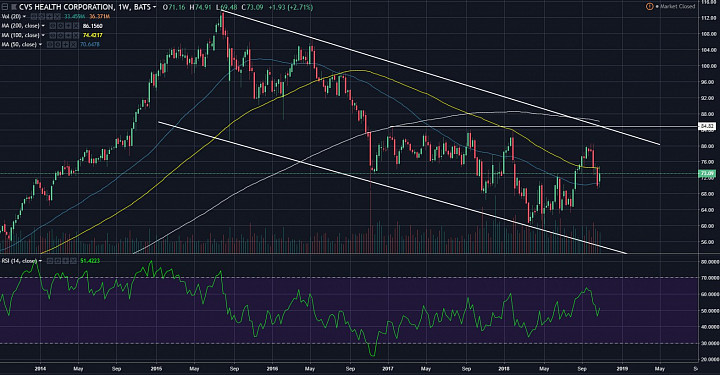Remove the MA (100, close) indicator
The width and height of the screenshot is (720, 375).
[x=76, y=35]
